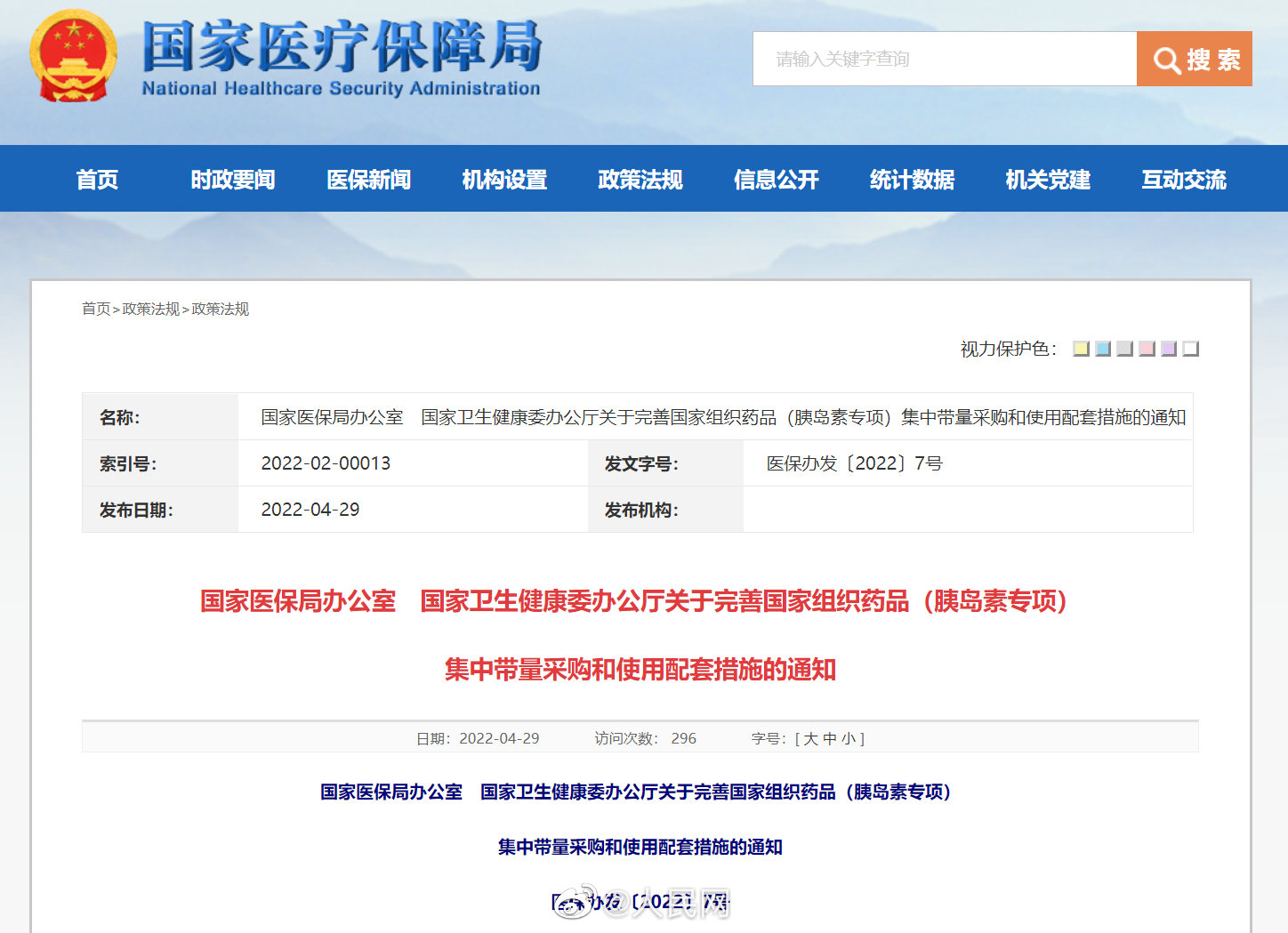Open the 互动交流 navigation item
1288x933 pixels.
pyautogui.click(x=1184, y=179)
